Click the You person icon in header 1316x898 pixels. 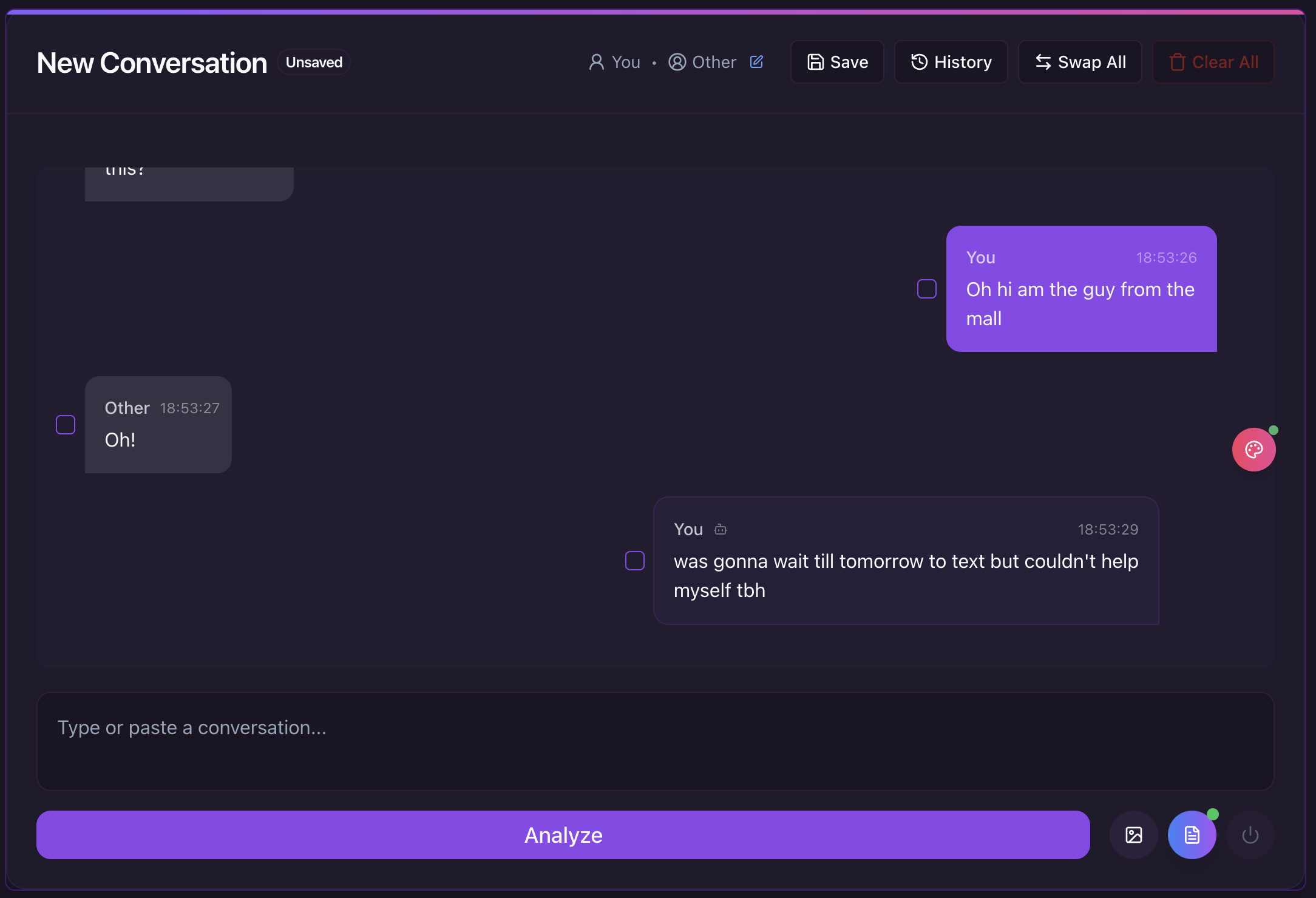597,62
